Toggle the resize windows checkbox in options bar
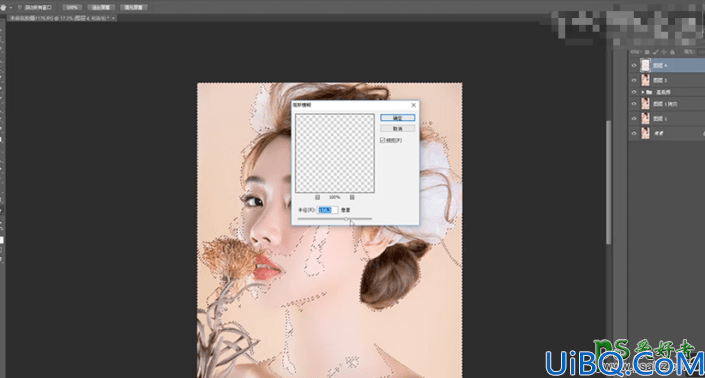Screen dimensions: 705x378 click(x=20, y=8)
